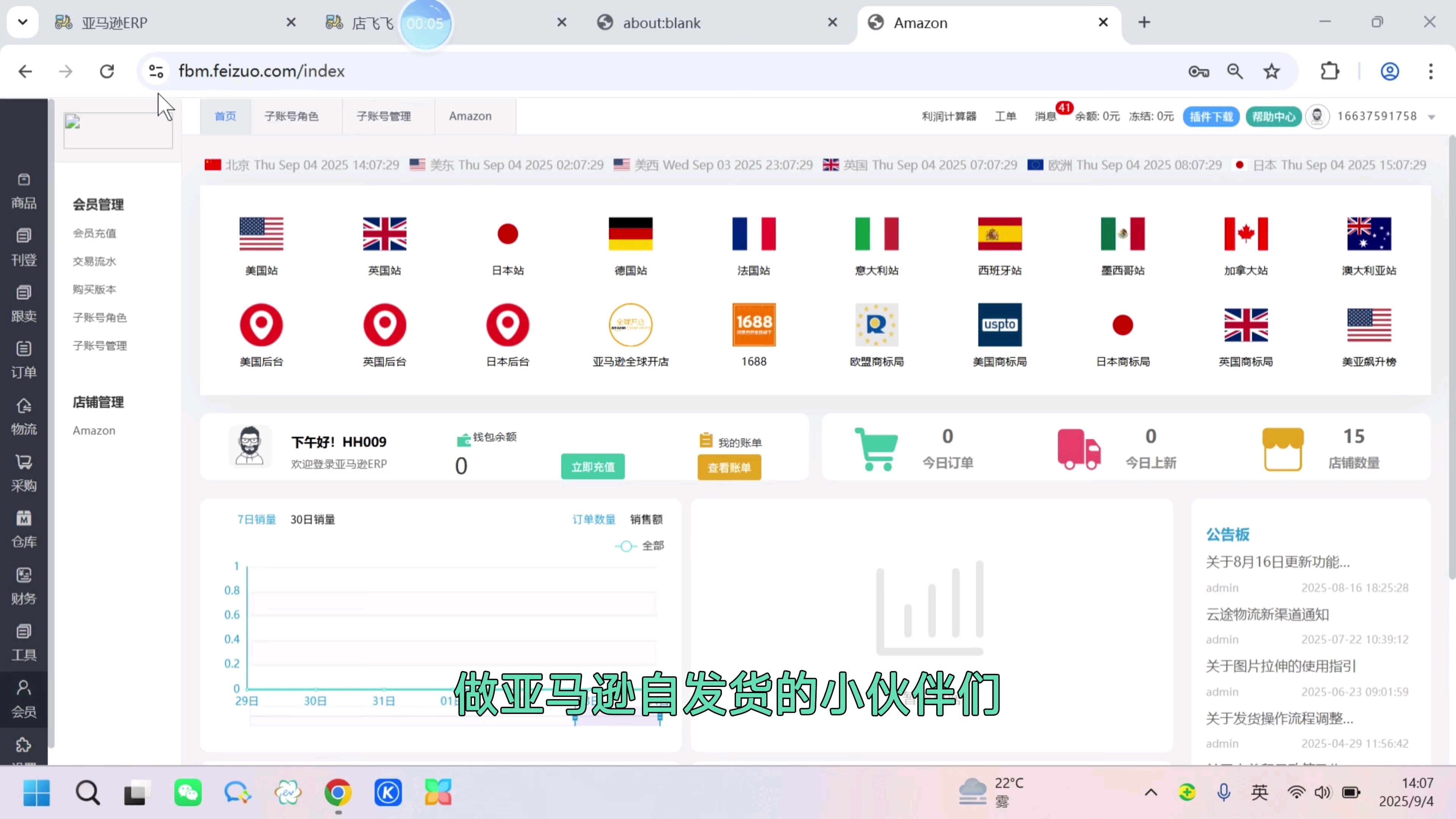The height and width of the screenshot is (819, 1456).
Task: Open the 澳大利亚站 flag icon
Action: pos(1369,234)
